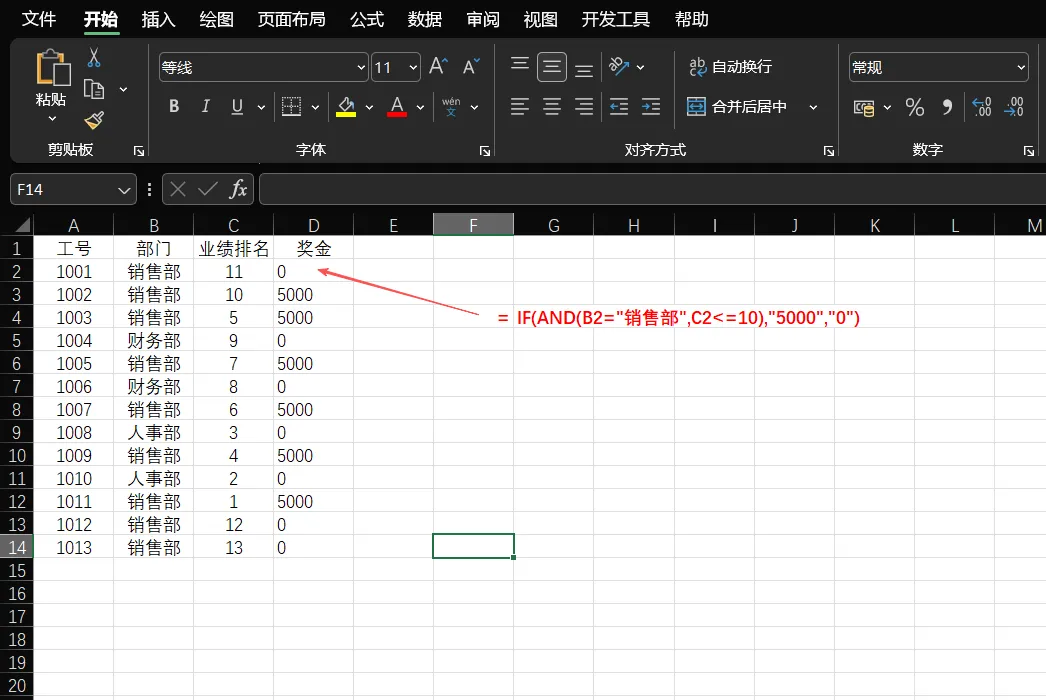The height and width of the screenshot is (700, 1046).
Task: Open 数字 group dialog launcher
Action: click(x=1029, y=151)
